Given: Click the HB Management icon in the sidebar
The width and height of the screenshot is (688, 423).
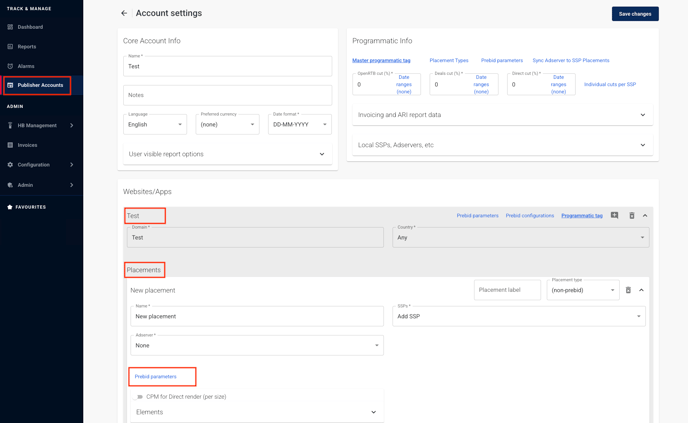Looking at the screenshot, I should (10, 125).
